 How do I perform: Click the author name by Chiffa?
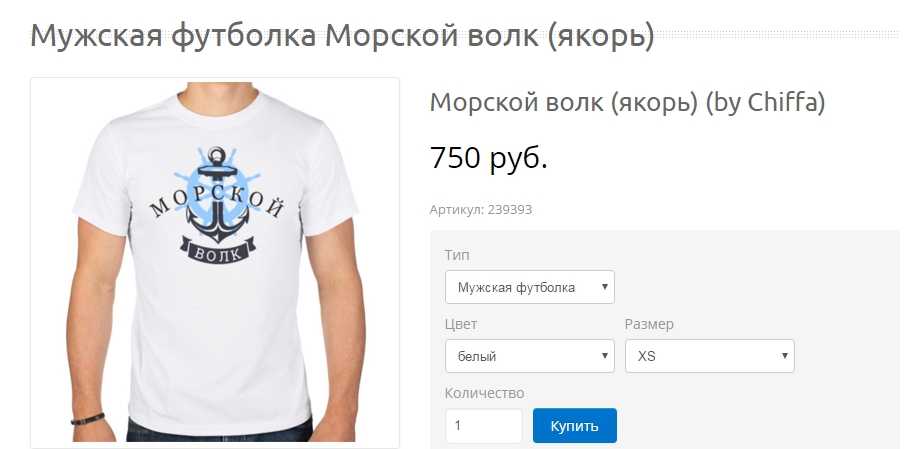[x=765, y=103]
